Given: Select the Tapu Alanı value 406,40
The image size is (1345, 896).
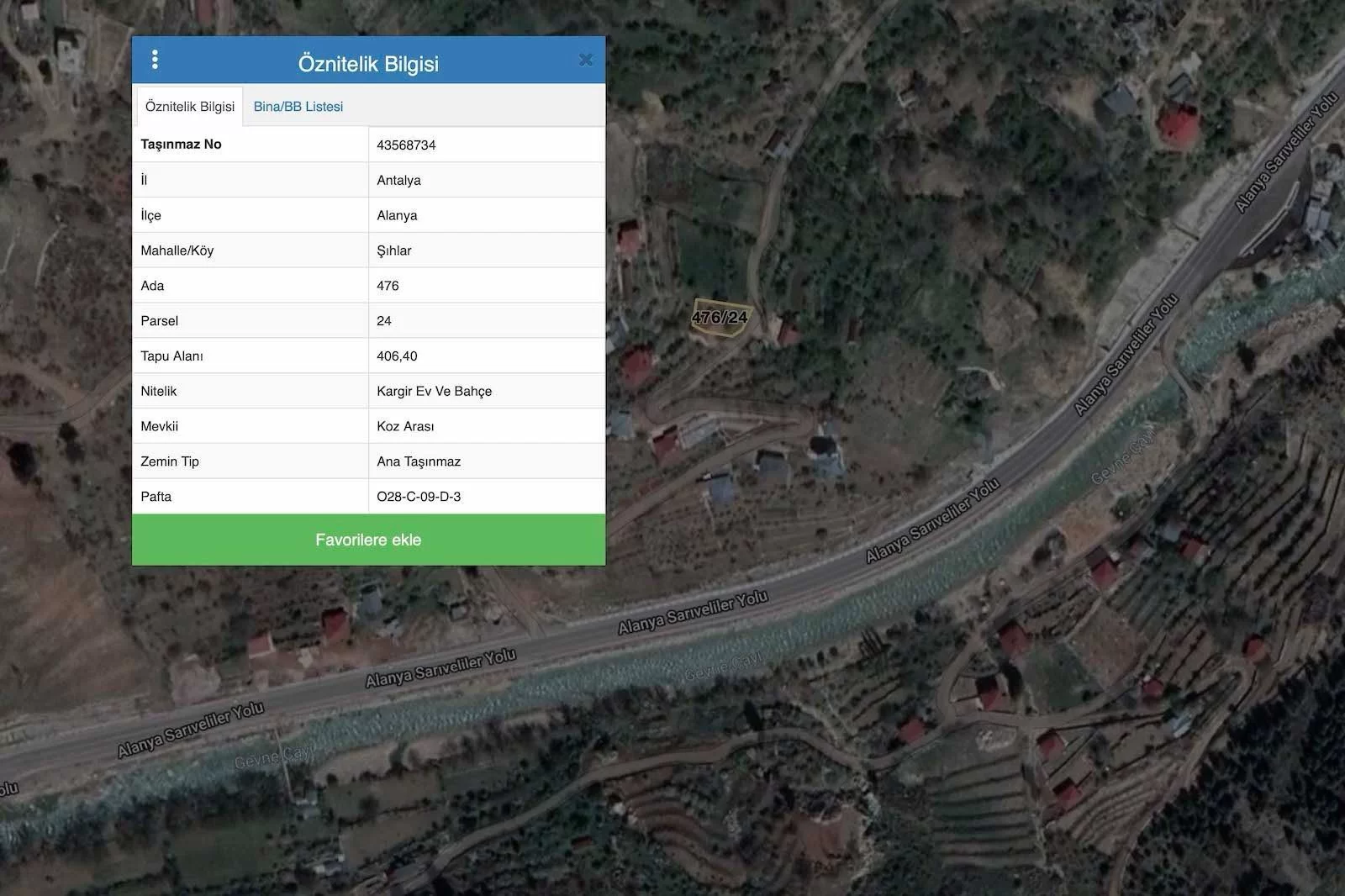Looking at the screenshot, I should click(397, 356).
